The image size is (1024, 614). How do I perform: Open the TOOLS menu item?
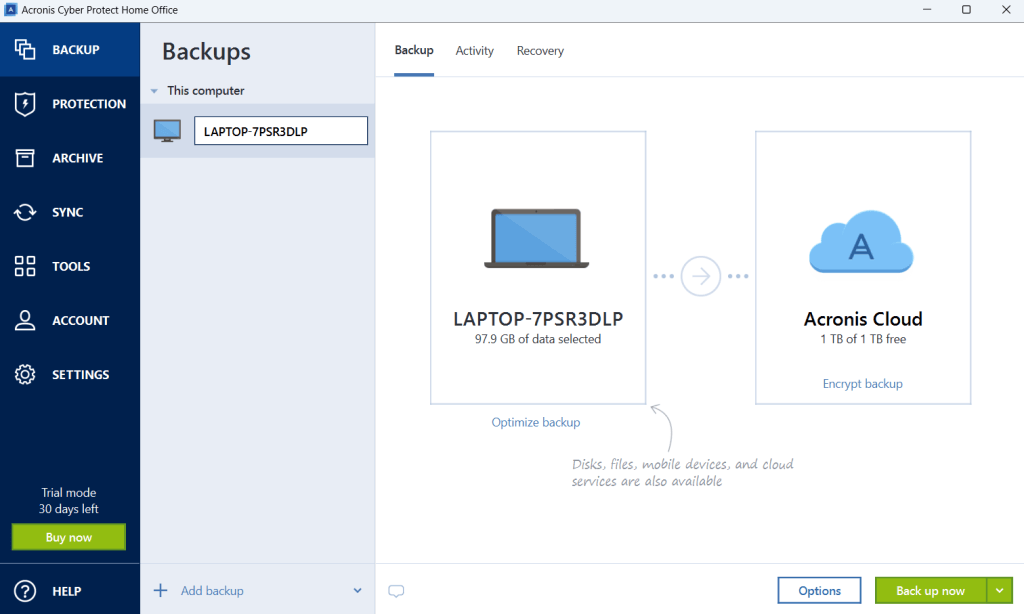click(70, 267)
